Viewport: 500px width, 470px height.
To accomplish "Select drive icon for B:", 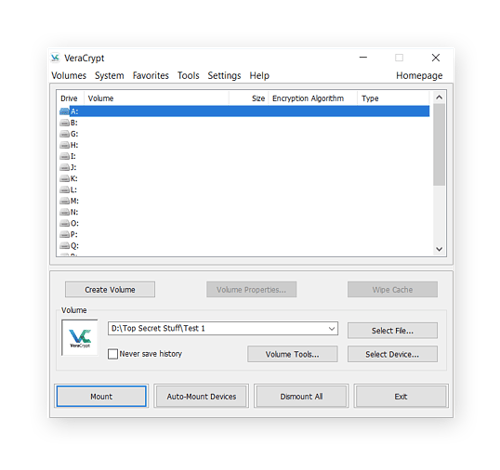I will [64, 123].
